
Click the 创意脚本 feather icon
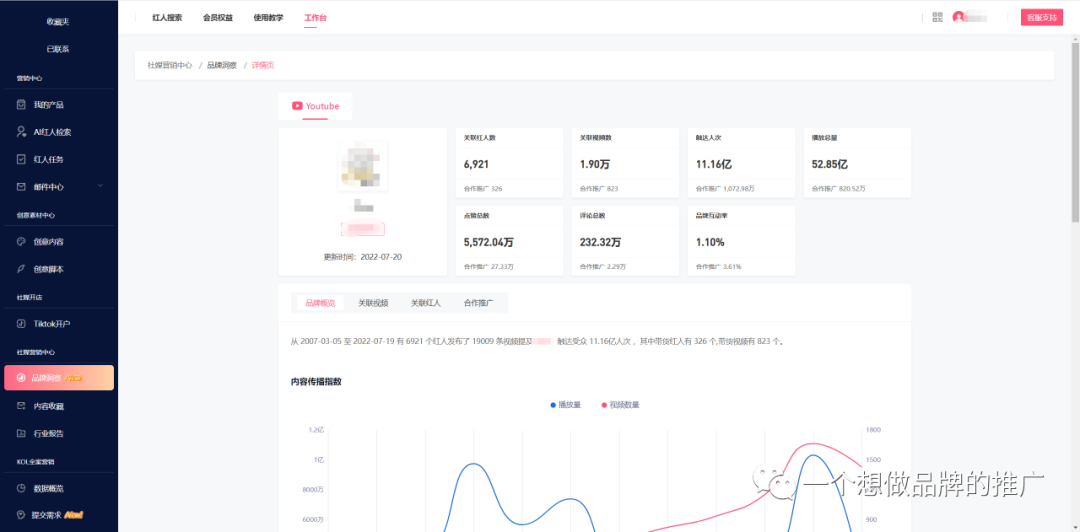pos(21,269)
